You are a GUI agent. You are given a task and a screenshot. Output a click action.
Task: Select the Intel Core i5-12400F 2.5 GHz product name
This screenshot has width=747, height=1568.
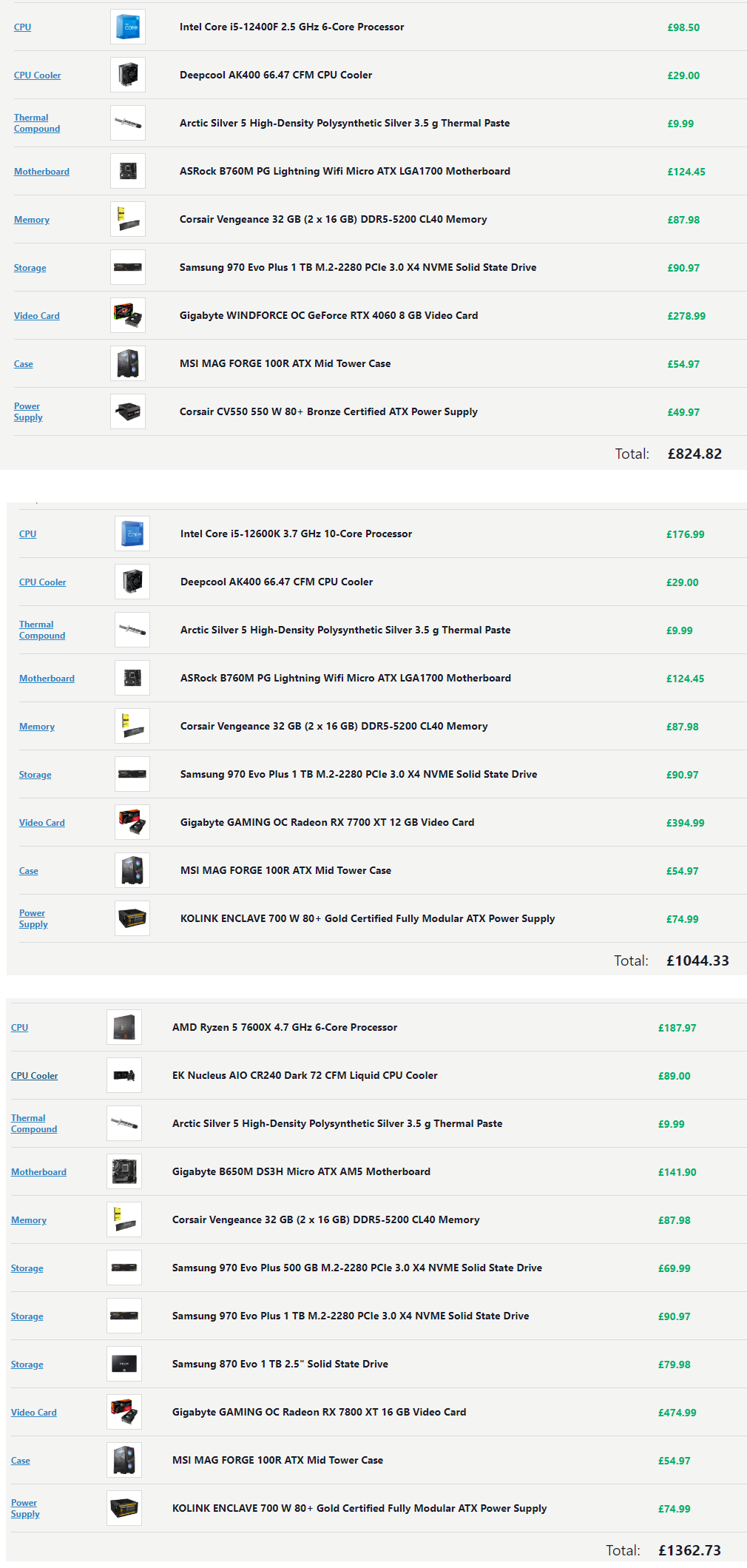292,27
